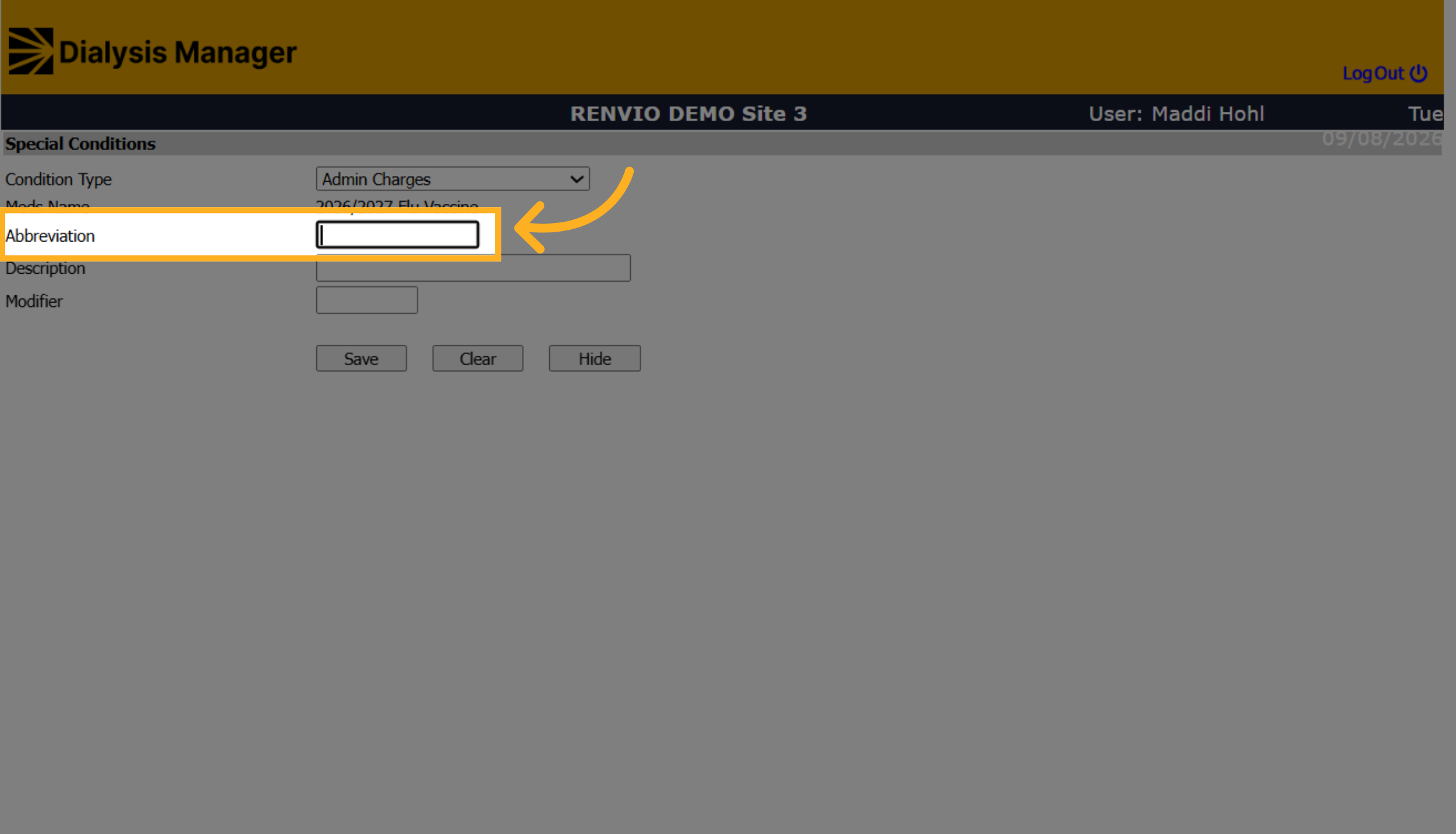Click the Clear button
Screen dimensions: 1456x834
478,358
